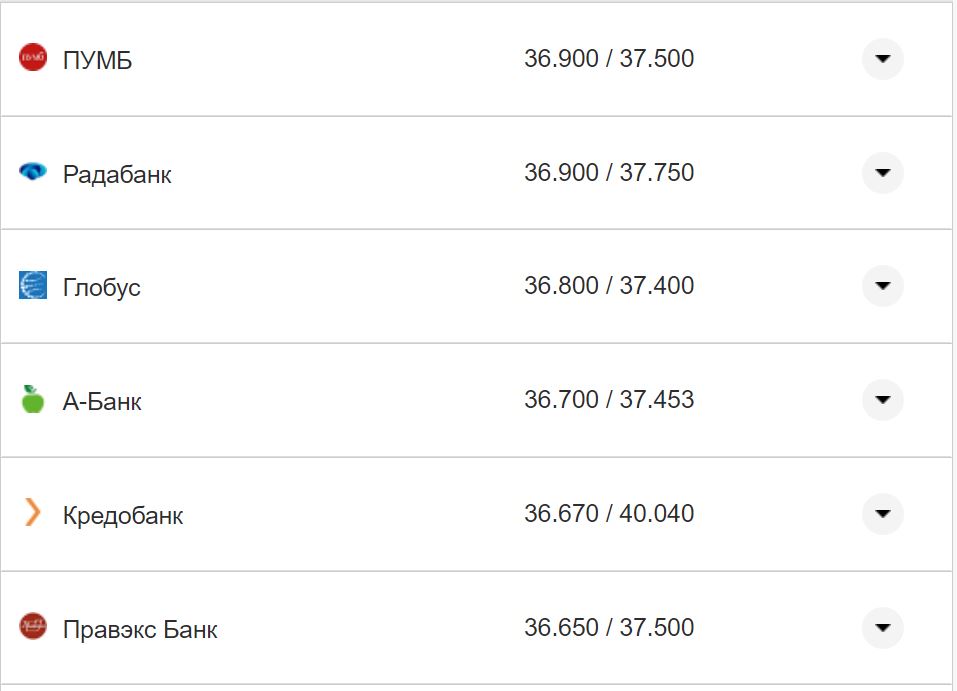The width and height of the screenshot is (957, 691).
Task: Click the А-Банк green apple icon
Action: pos(33,400)
